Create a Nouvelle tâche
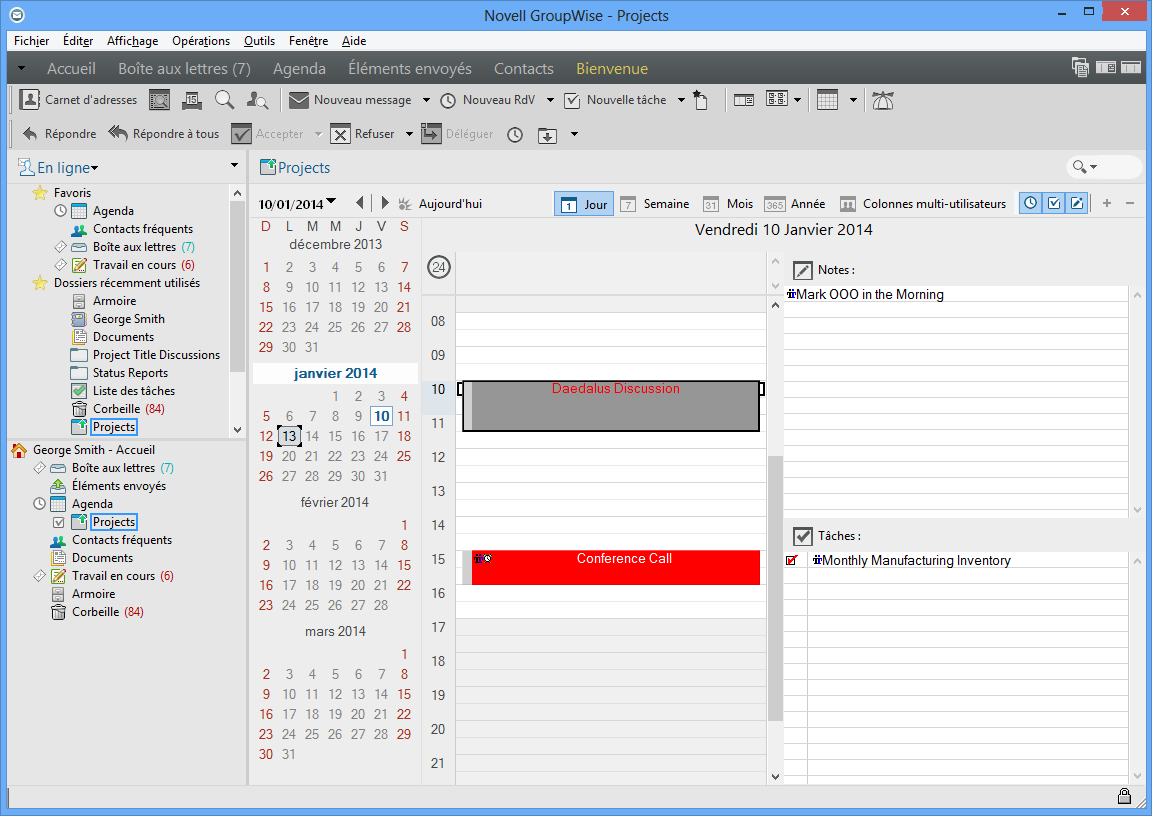Viewport: 1152px width, 816px height. coord(616,100)
